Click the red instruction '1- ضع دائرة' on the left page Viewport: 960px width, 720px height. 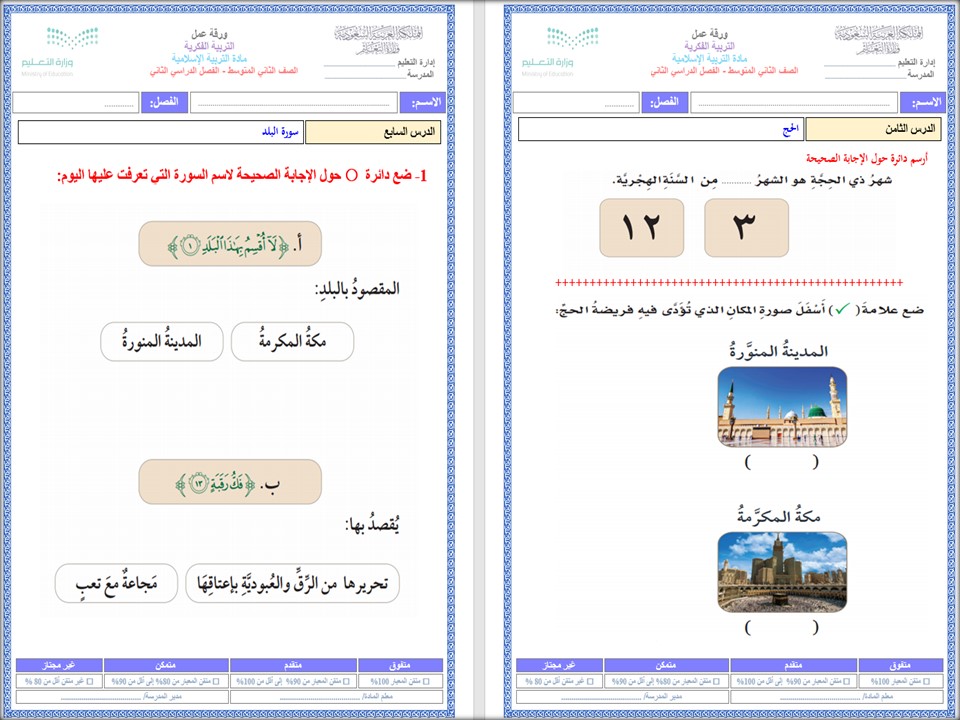[x=242, y=176]
